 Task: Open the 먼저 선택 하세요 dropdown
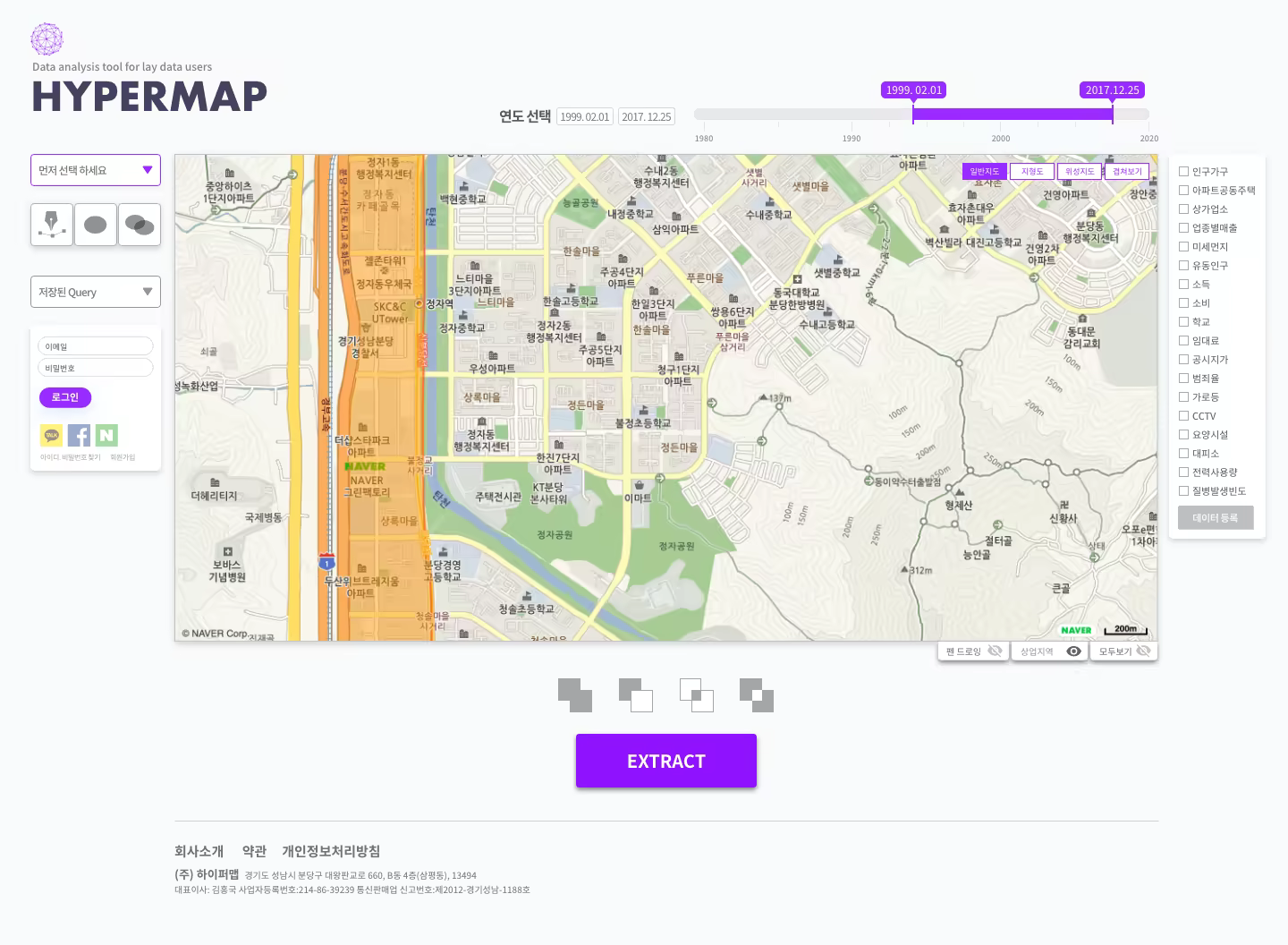pos(95,170)
